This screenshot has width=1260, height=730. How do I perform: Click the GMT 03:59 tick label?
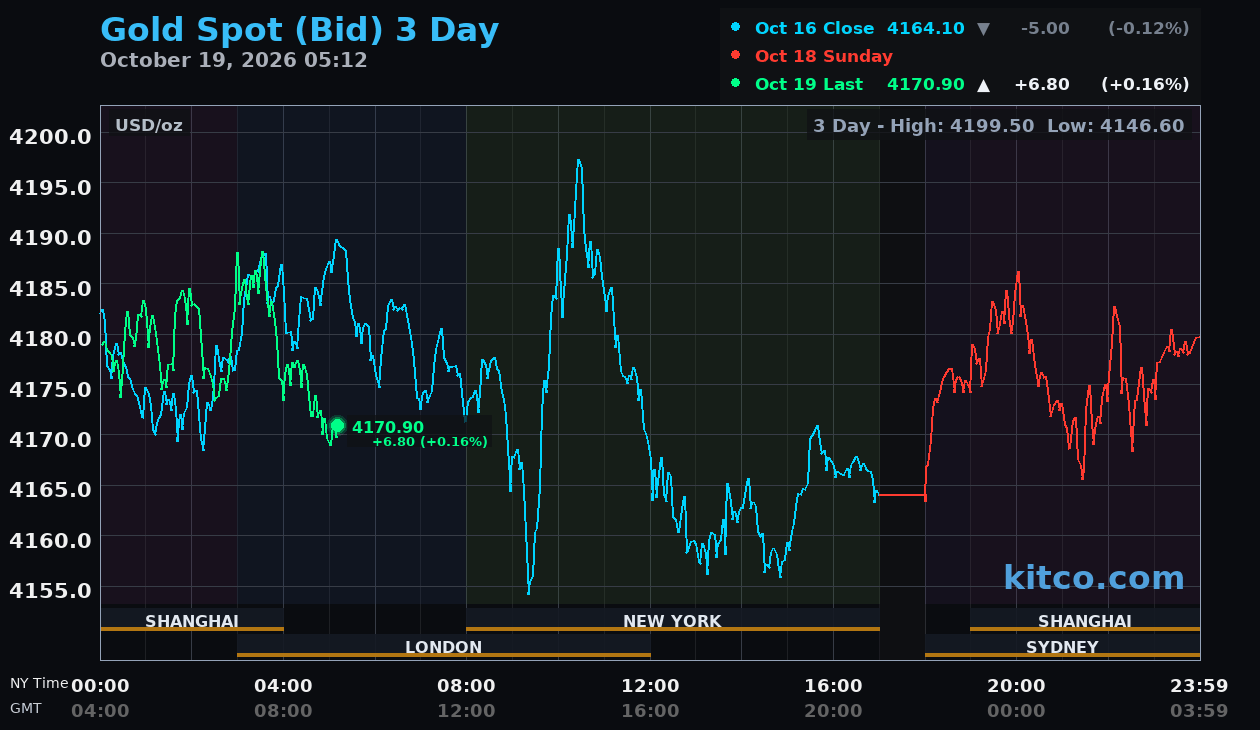[x=1199, y=711]
